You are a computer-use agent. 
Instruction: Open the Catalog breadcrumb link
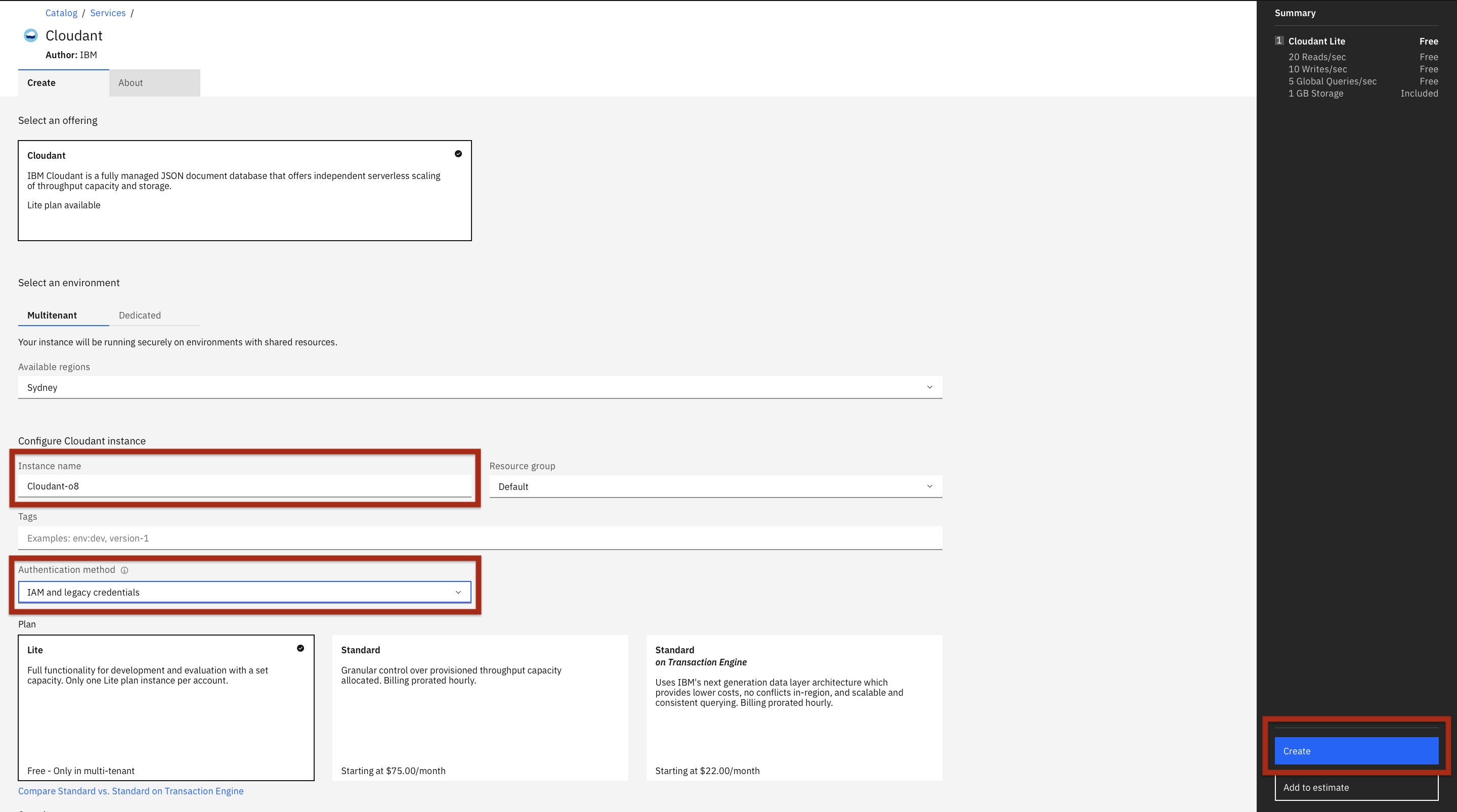pos(61,13)
